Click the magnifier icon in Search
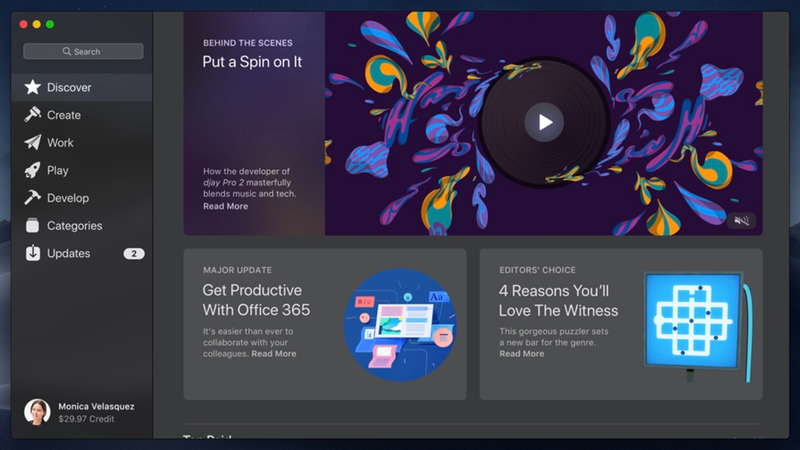Viewport: 800px width, 450px height. point(67,51)
